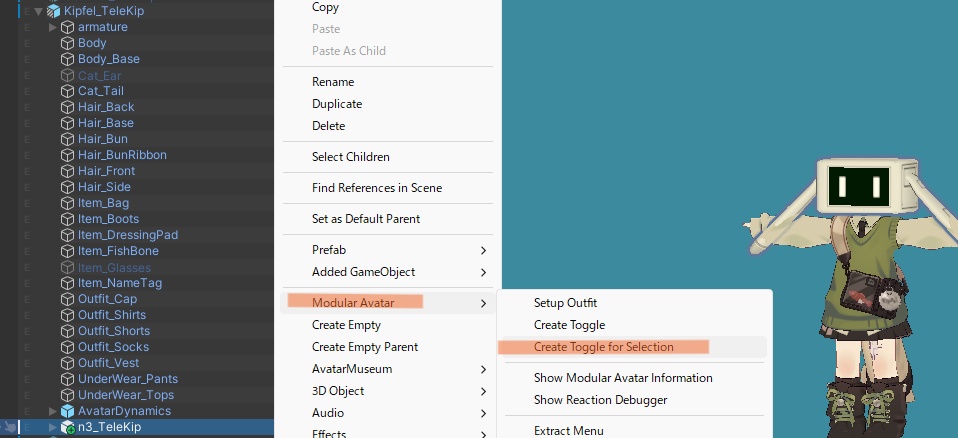The height and width of the screenshot is (438, 958).
Task: Click the cube icon beside Hair_BunRibbon
Action: pos(68,155)
